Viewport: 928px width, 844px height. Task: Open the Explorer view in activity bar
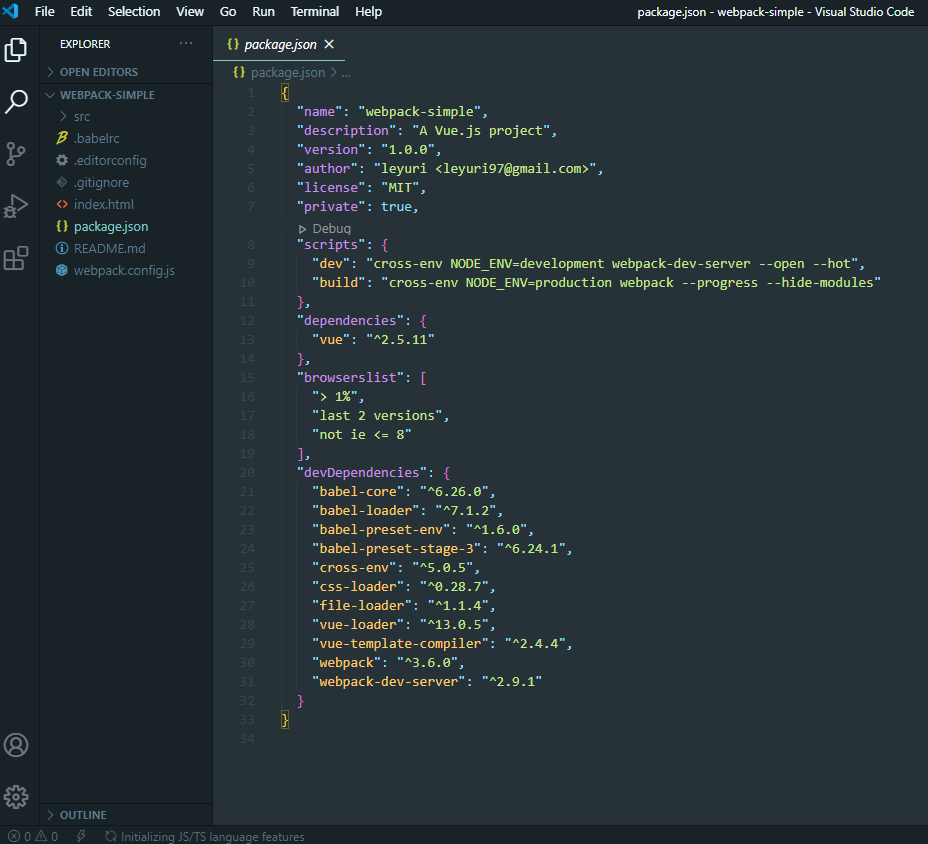[x=16, y=50]
